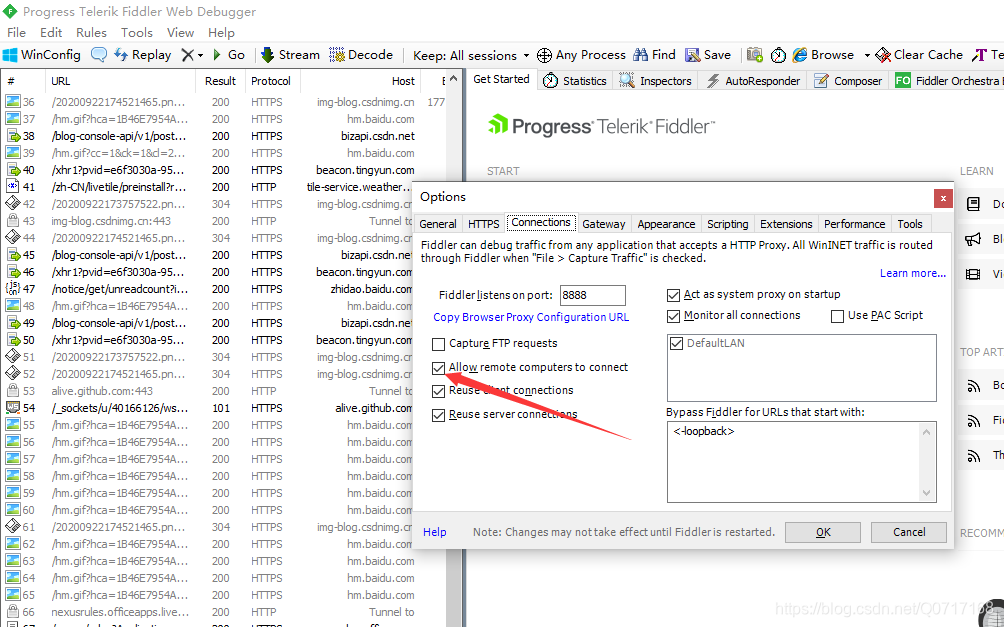Open the Performance options tab

point(854,224)
